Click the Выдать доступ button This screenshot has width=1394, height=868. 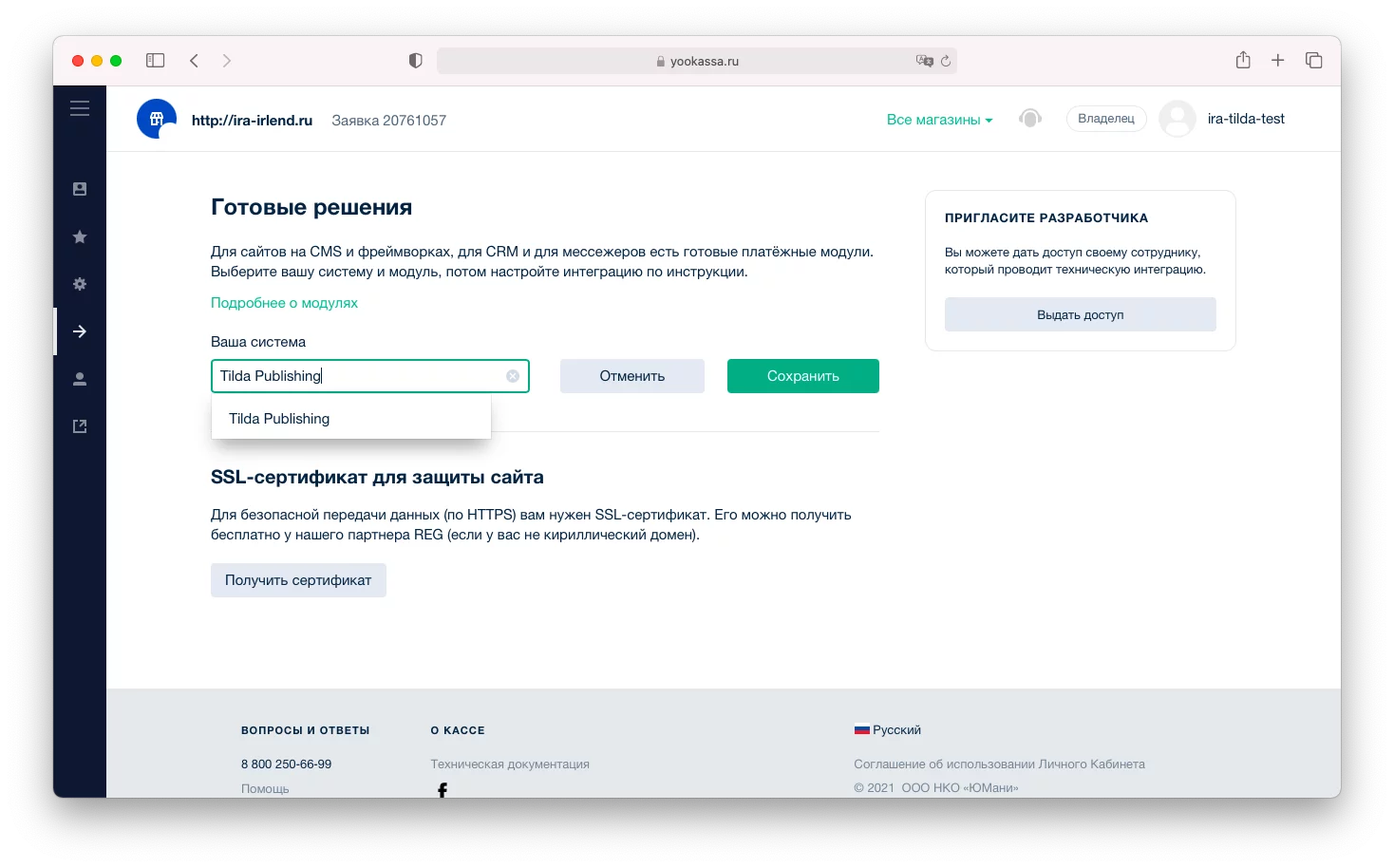[x=1081, y=314]
